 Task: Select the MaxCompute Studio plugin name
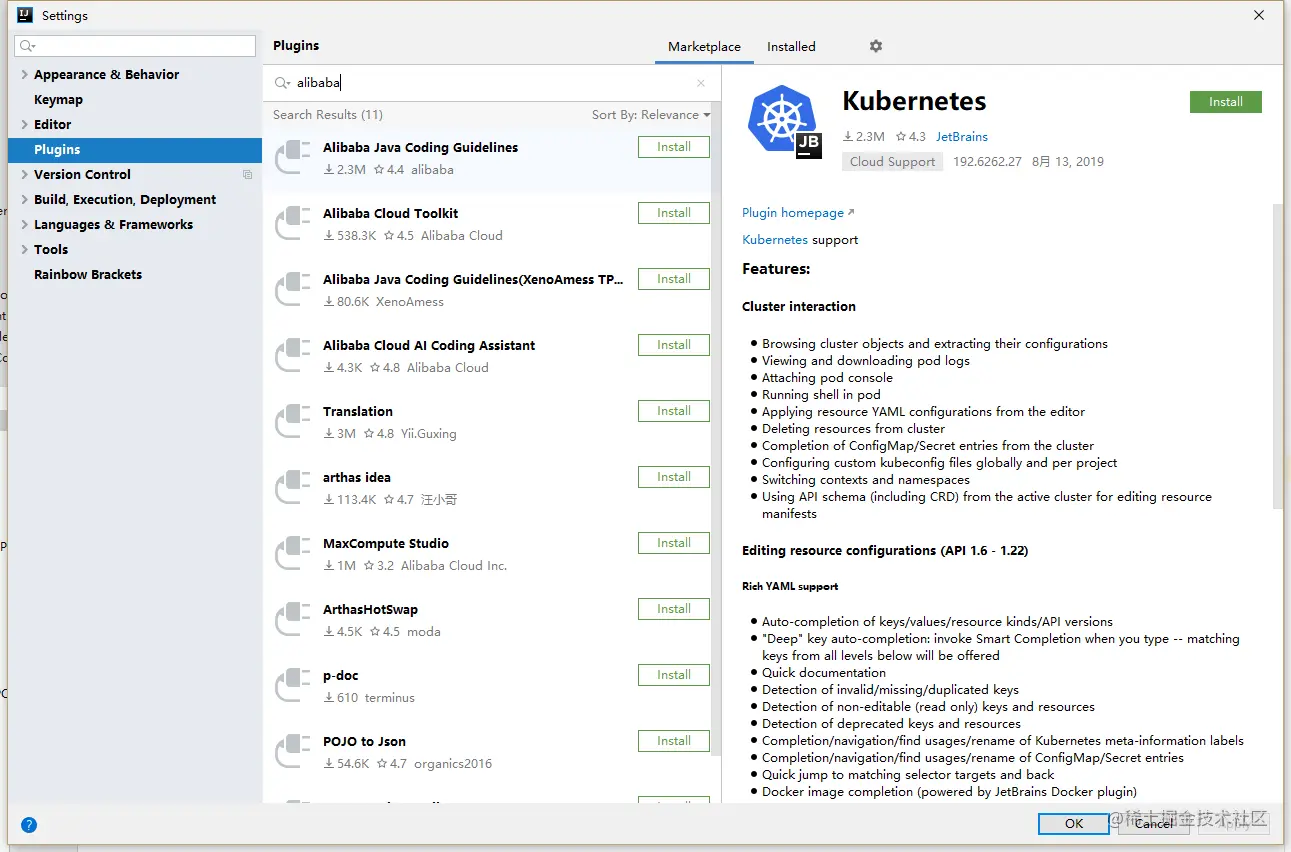(386, 543)
